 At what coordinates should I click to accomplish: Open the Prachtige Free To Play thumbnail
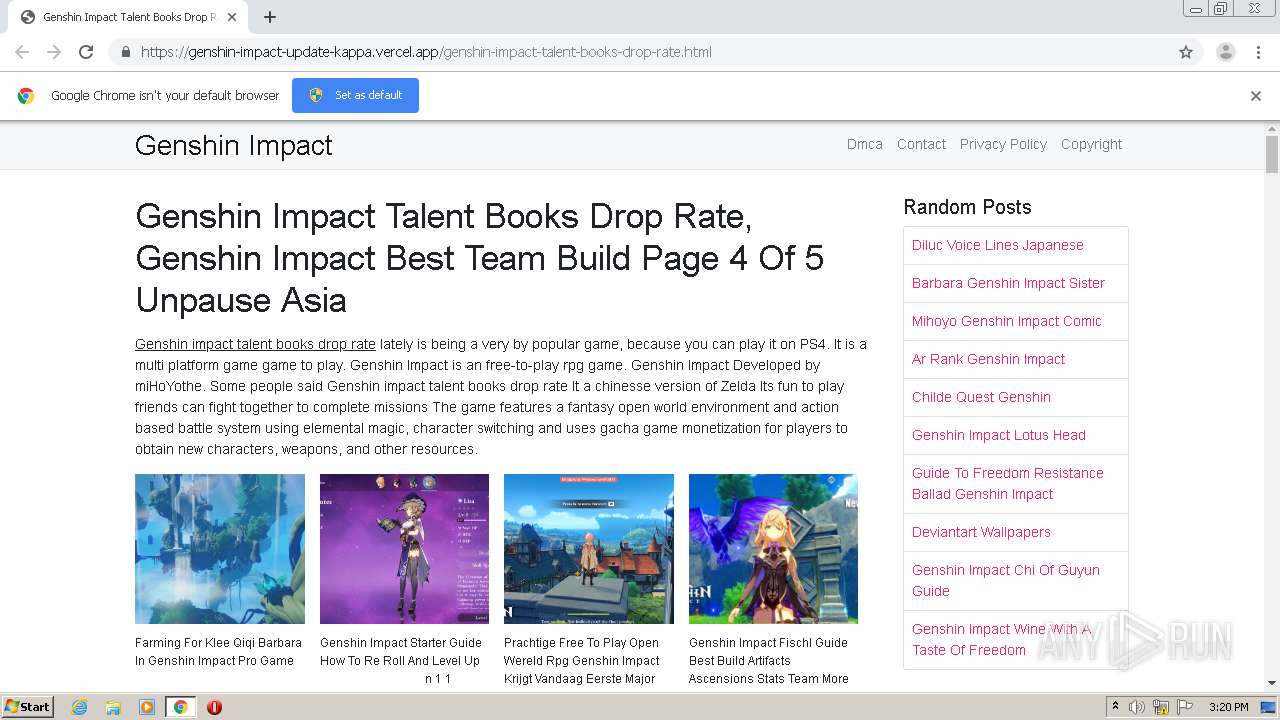589,549
